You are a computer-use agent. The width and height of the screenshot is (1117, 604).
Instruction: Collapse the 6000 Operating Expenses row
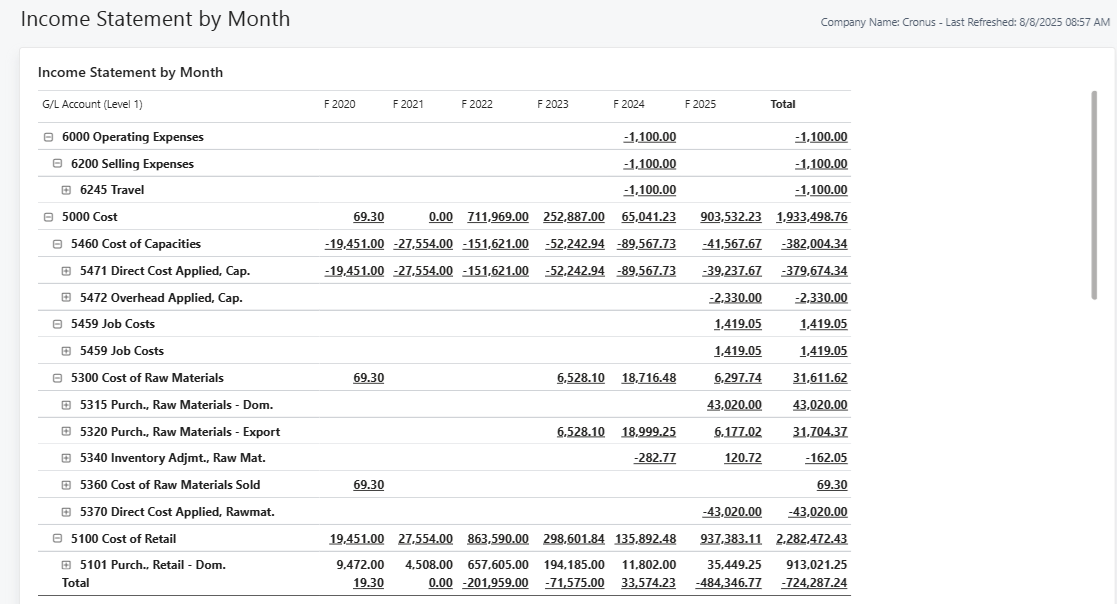click(48, 137)
